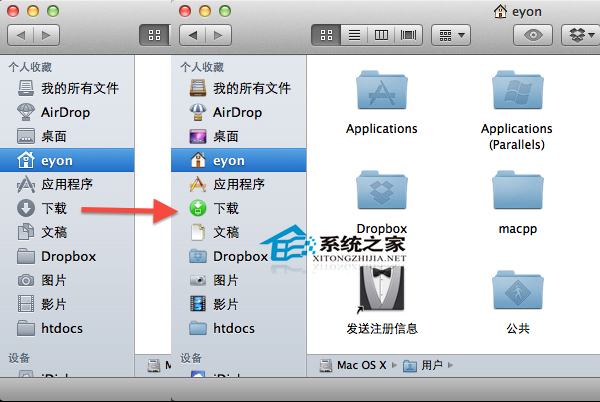Click green 下载 icon in right window sidebar

tap(198, 208)
